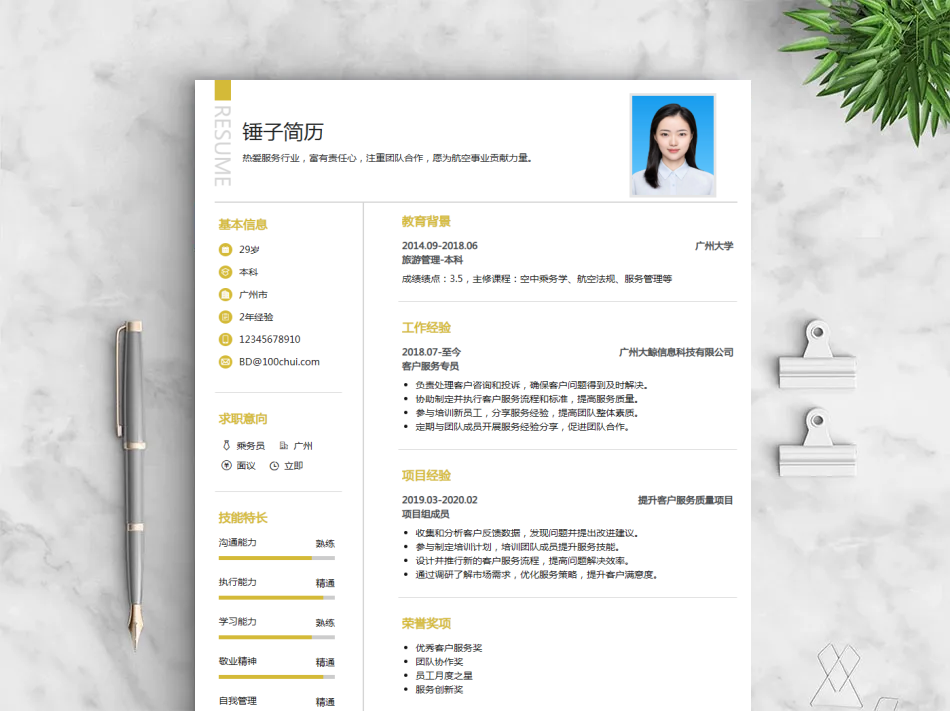
Task: Click the award item 团队协作奖
Action: (x=439, y=661)
